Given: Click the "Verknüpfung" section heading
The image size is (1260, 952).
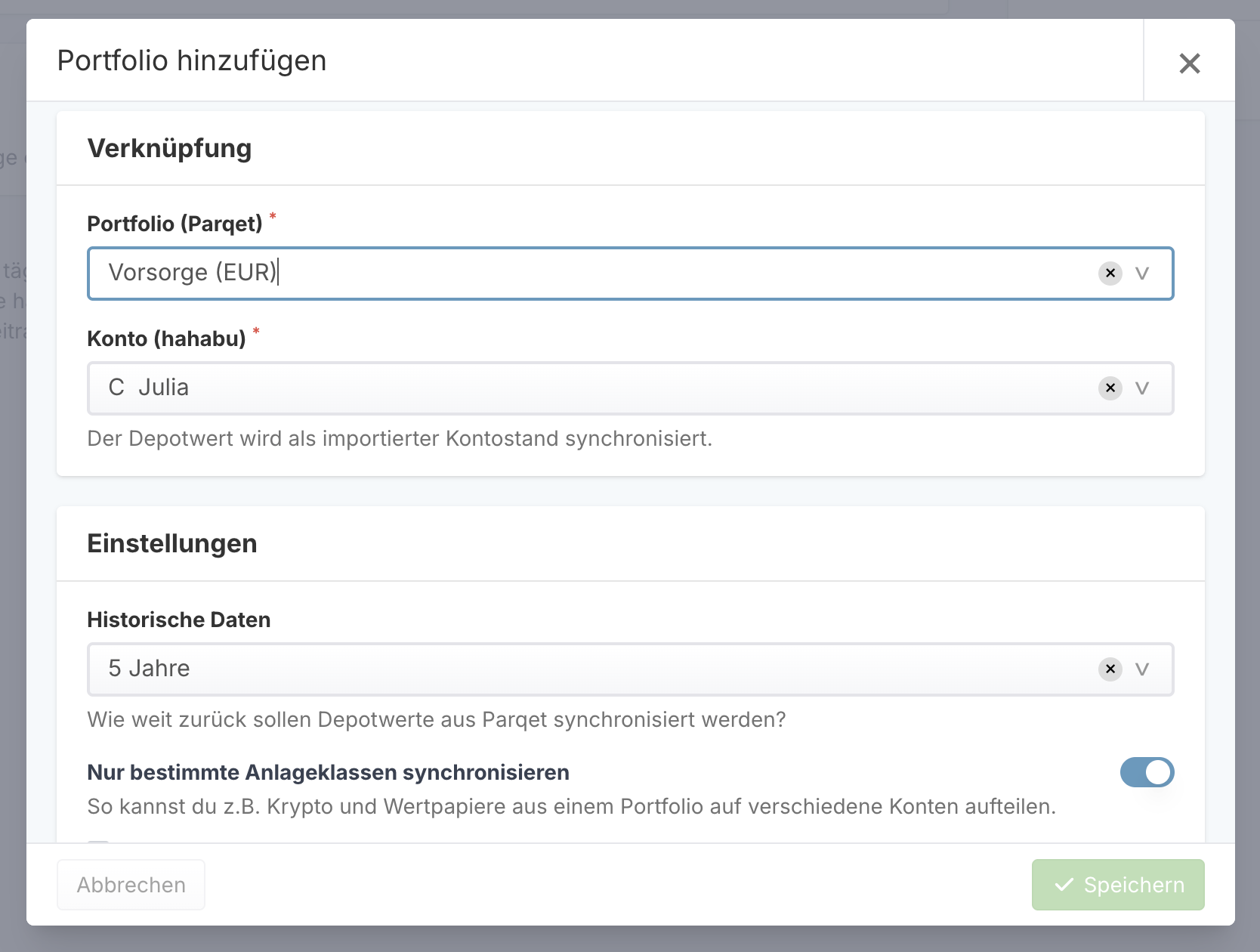Looking at the screenshot, I should pos(169,148).
